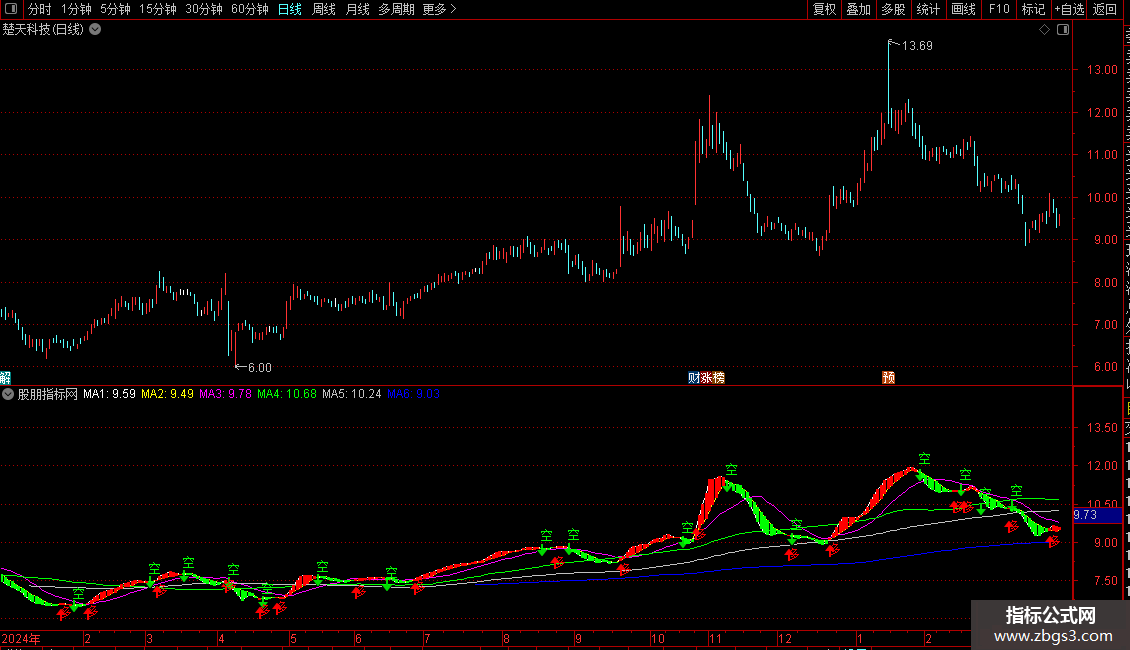This screenshot has width=1130, height=650.
Task: Switch to 月线 monthly chart
Action: [x=357, y=9]
